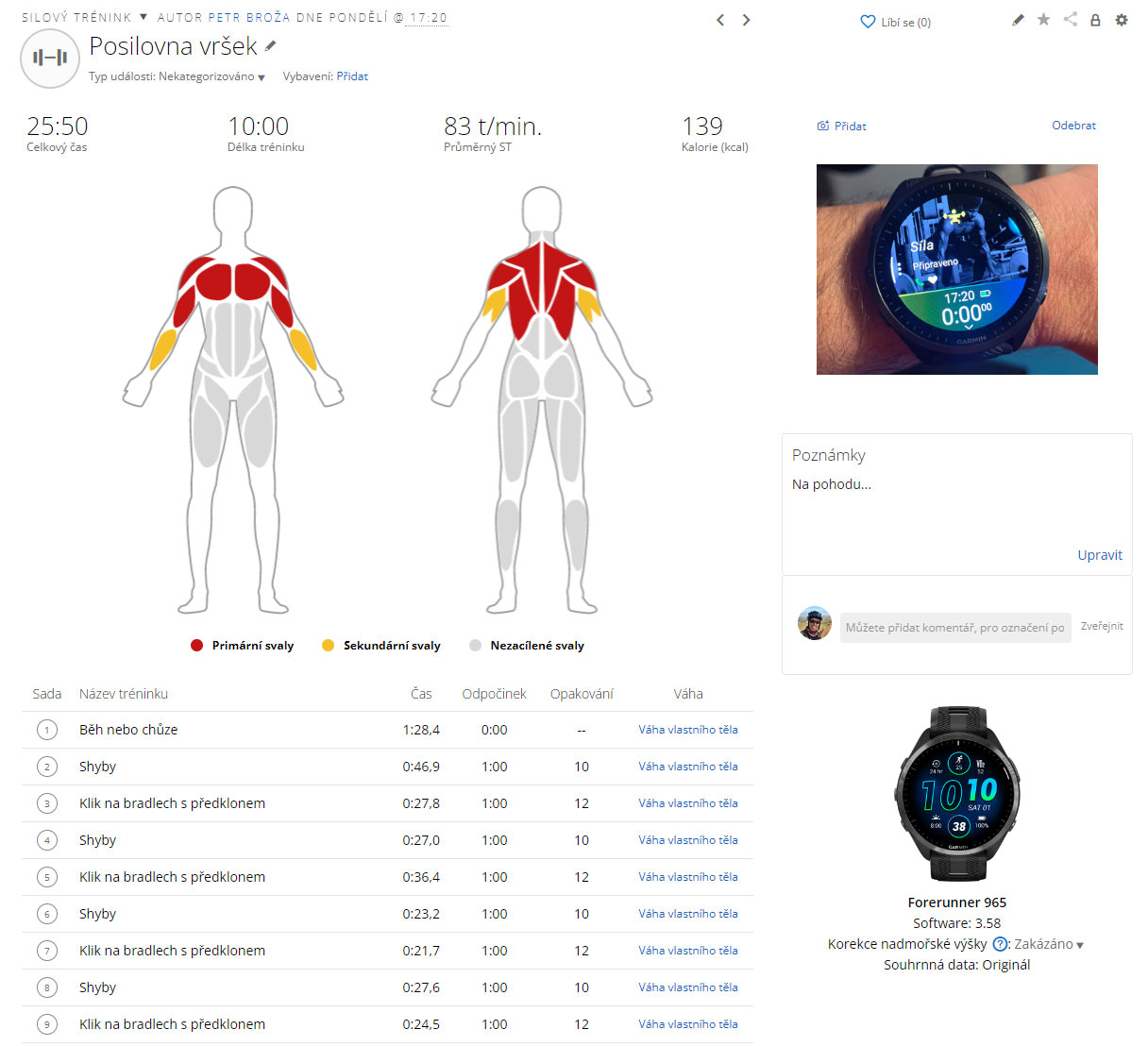Toggle the privacy lock icon
This screenshot has width=1148, height=1046.
[x=1095, y=20]
